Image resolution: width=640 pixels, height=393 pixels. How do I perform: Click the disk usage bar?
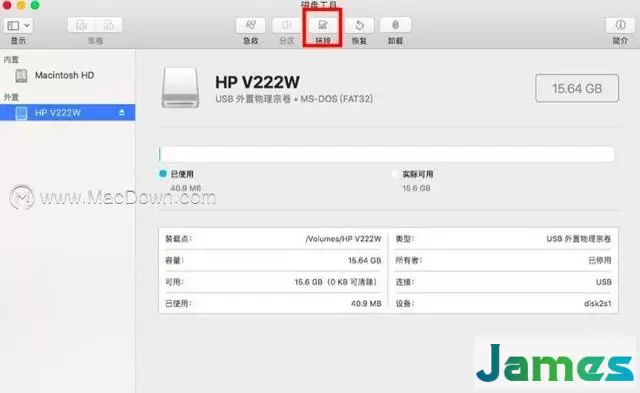point(386,154)
